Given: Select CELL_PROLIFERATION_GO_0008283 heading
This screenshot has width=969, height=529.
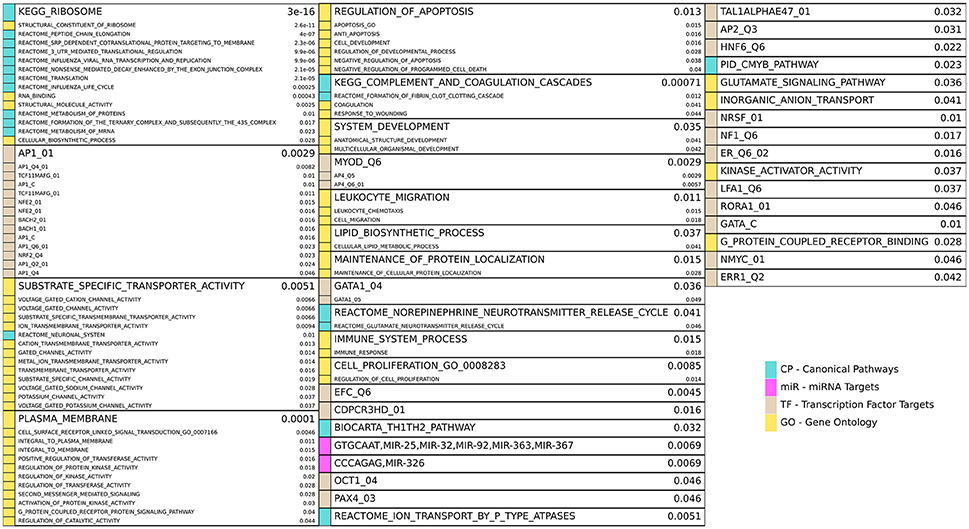Looking at the screenshot, I should point(420,366).
